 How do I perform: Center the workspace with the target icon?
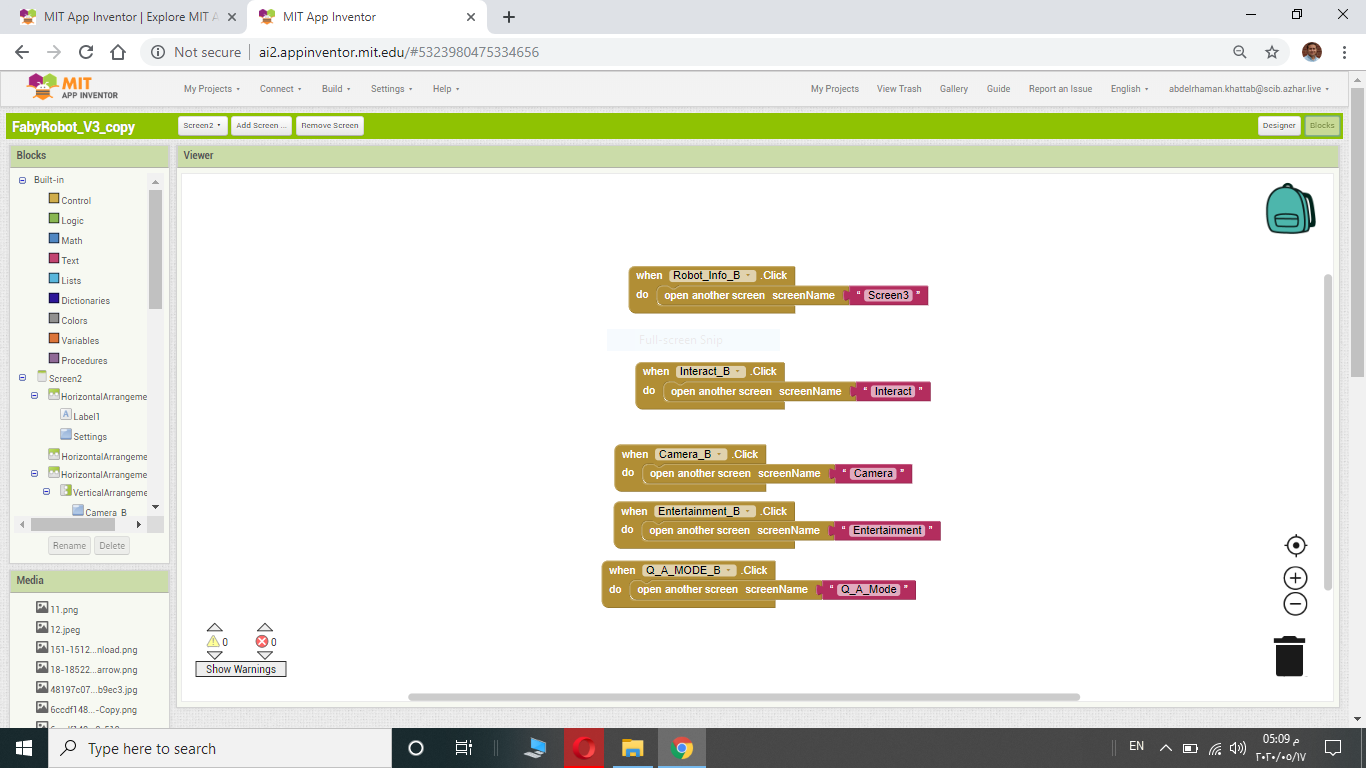[1295, 545]
